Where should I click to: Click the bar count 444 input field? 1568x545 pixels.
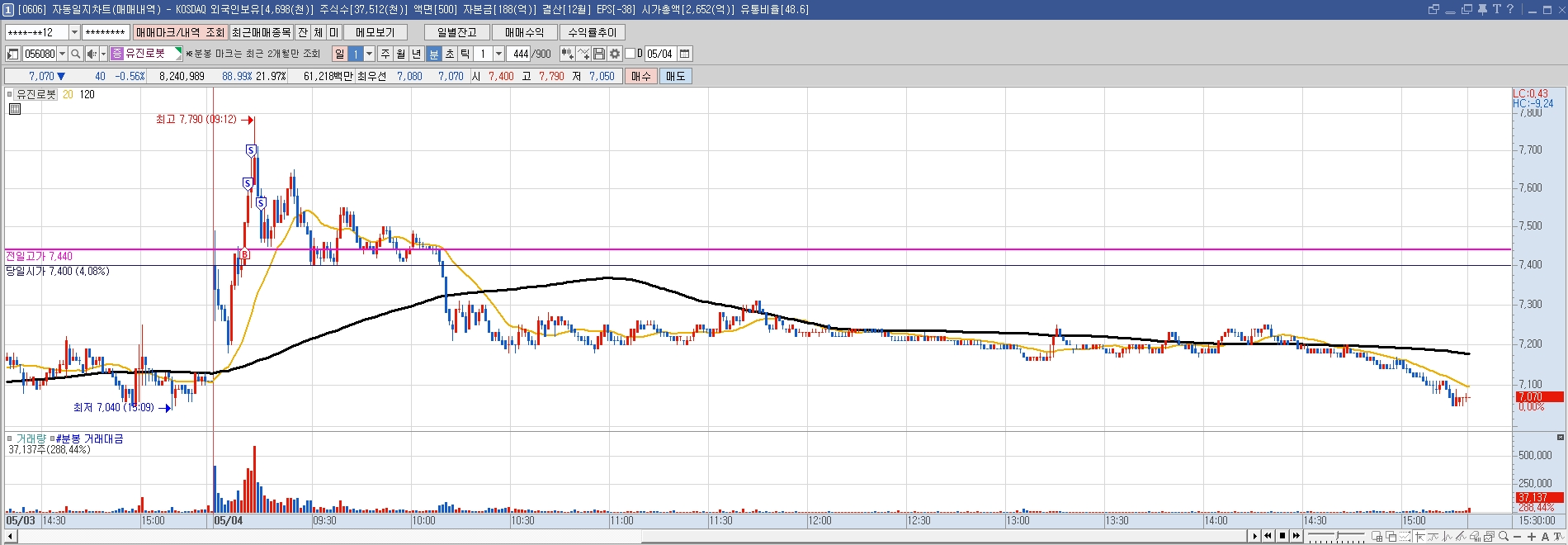(519, 54)
